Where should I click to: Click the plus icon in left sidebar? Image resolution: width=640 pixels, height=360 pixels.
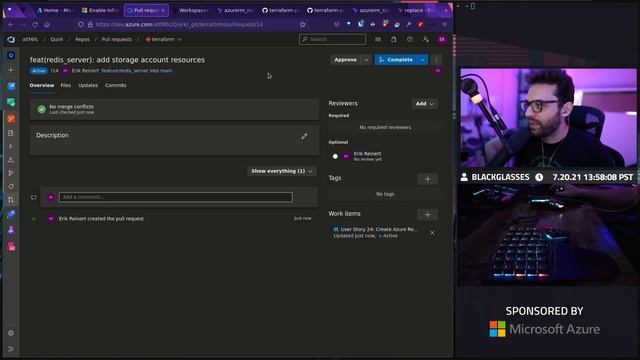[11, 70]
